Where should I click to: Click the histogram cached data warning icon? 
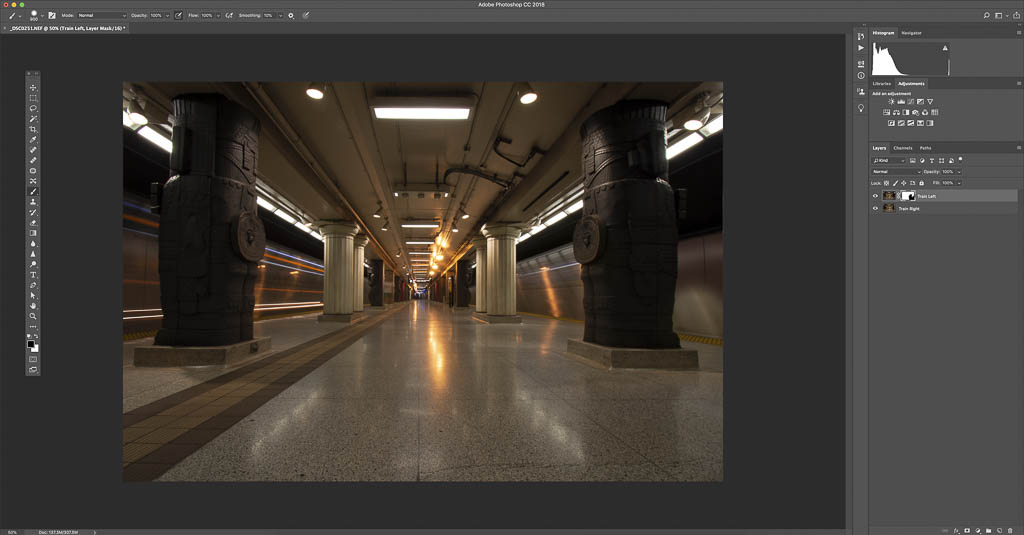coord(944,47)
